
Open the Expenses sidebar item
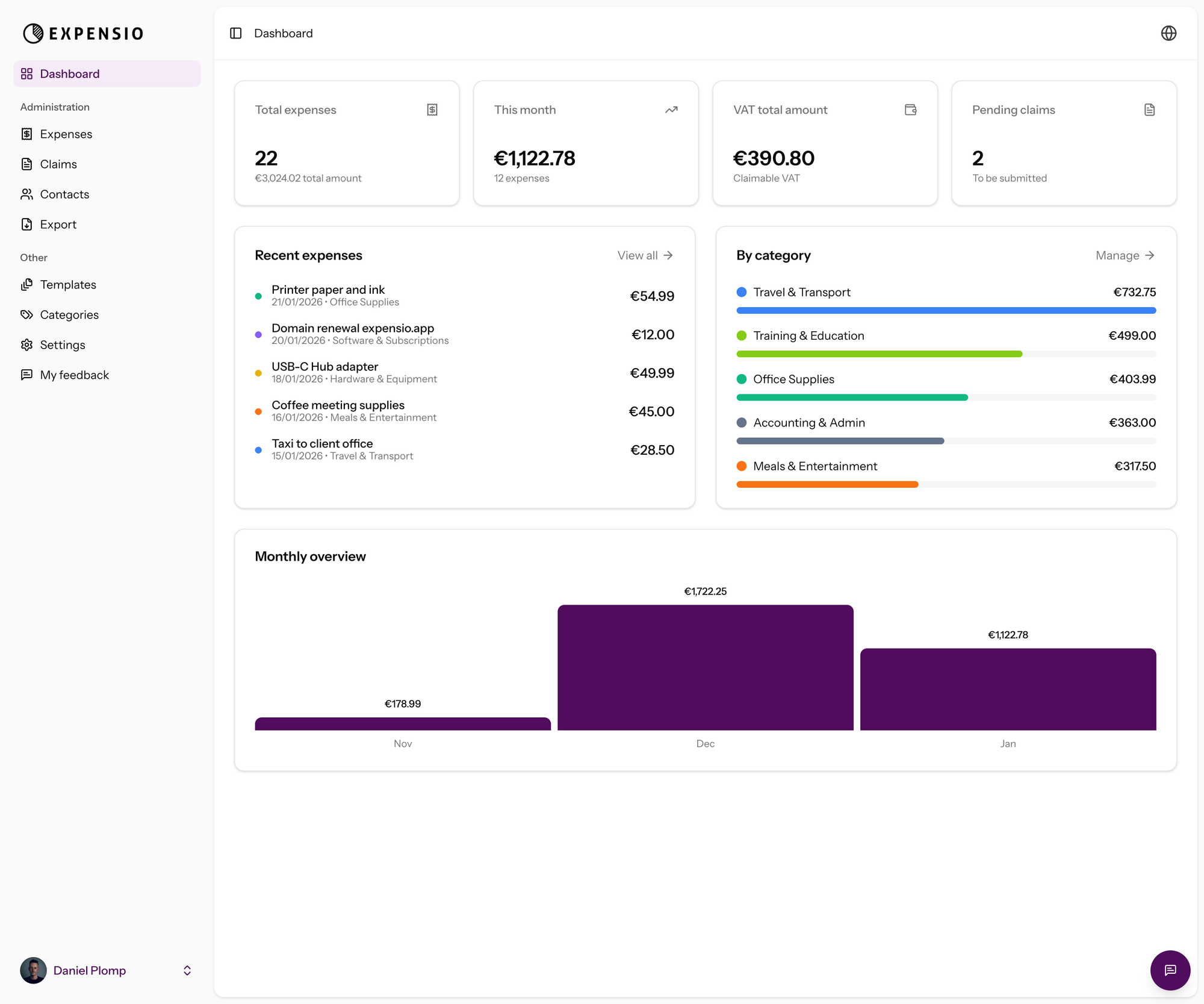pos(66,134)
